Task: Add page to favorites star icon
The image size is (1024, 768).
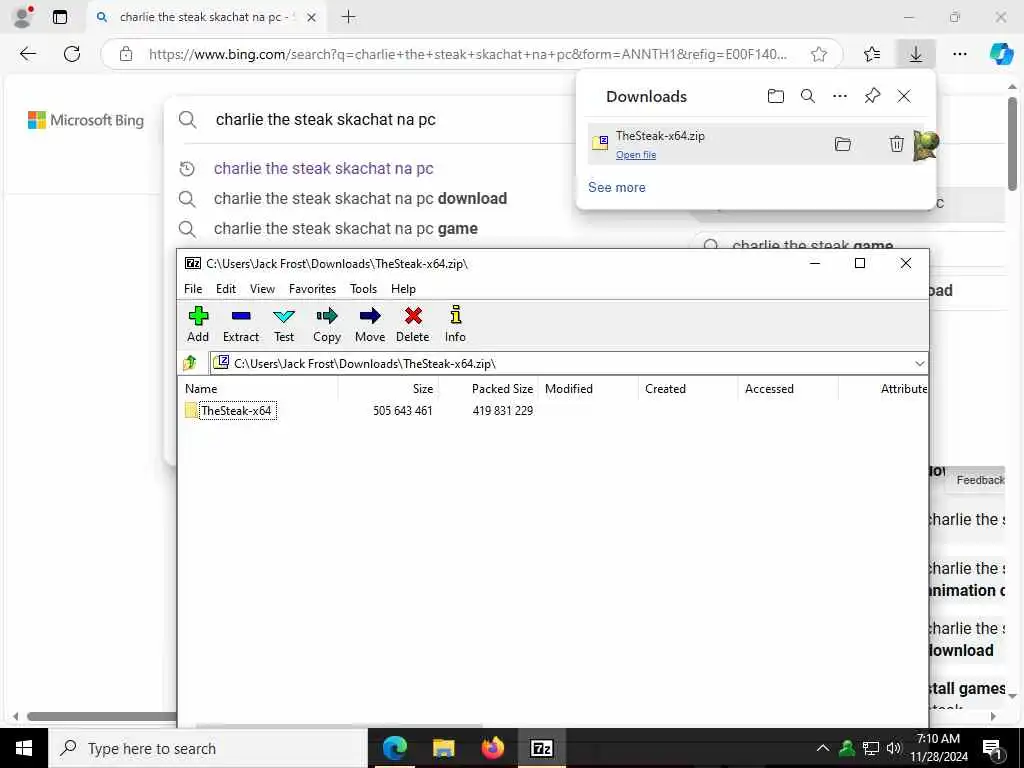Action: point(819,54)
